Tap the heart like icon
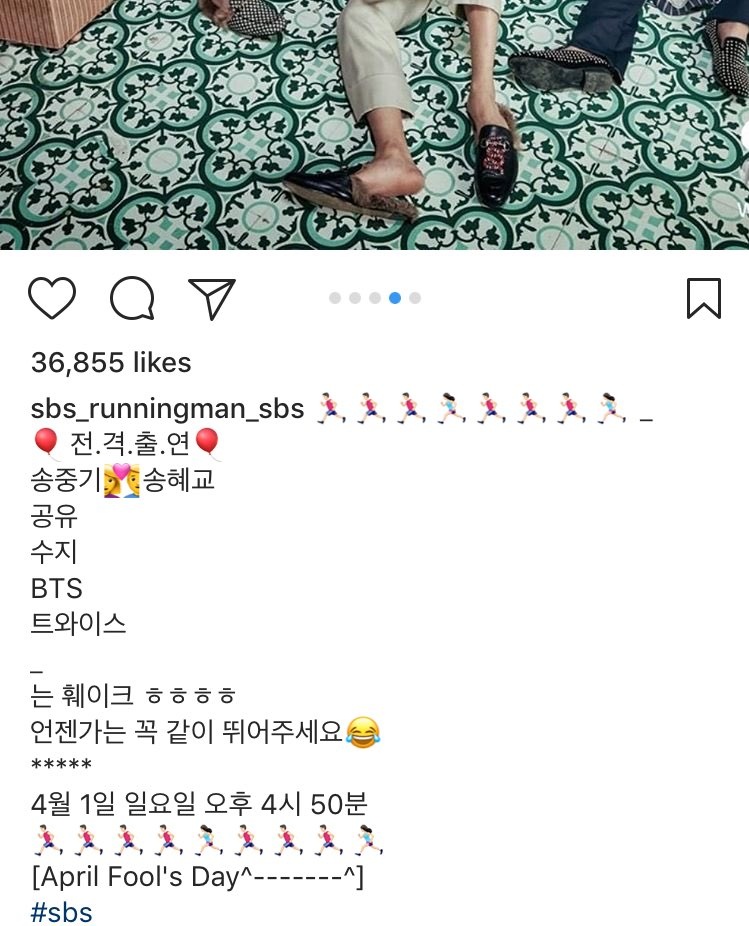 pos(52,298)
